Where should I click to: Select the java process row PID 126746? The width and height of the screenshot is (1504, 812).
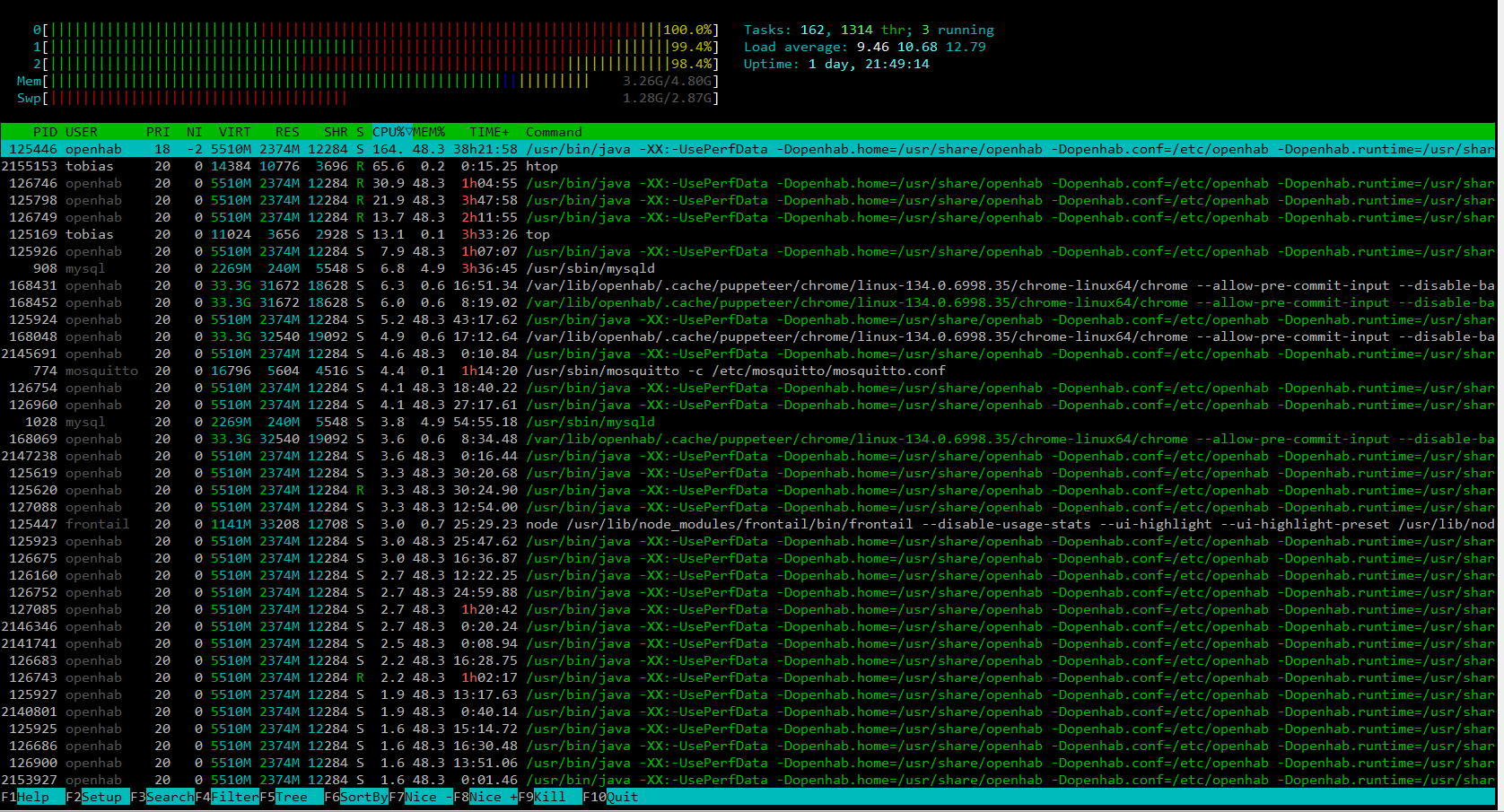[x=748, y=183]
